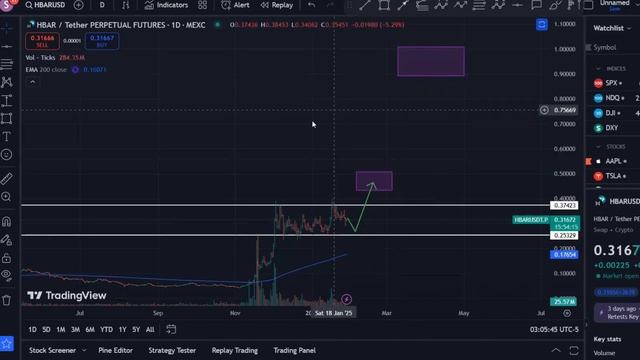This screenshot has width=640, height=360.
Task: Set date range to 5Y
Action: (x=136, y=329)
